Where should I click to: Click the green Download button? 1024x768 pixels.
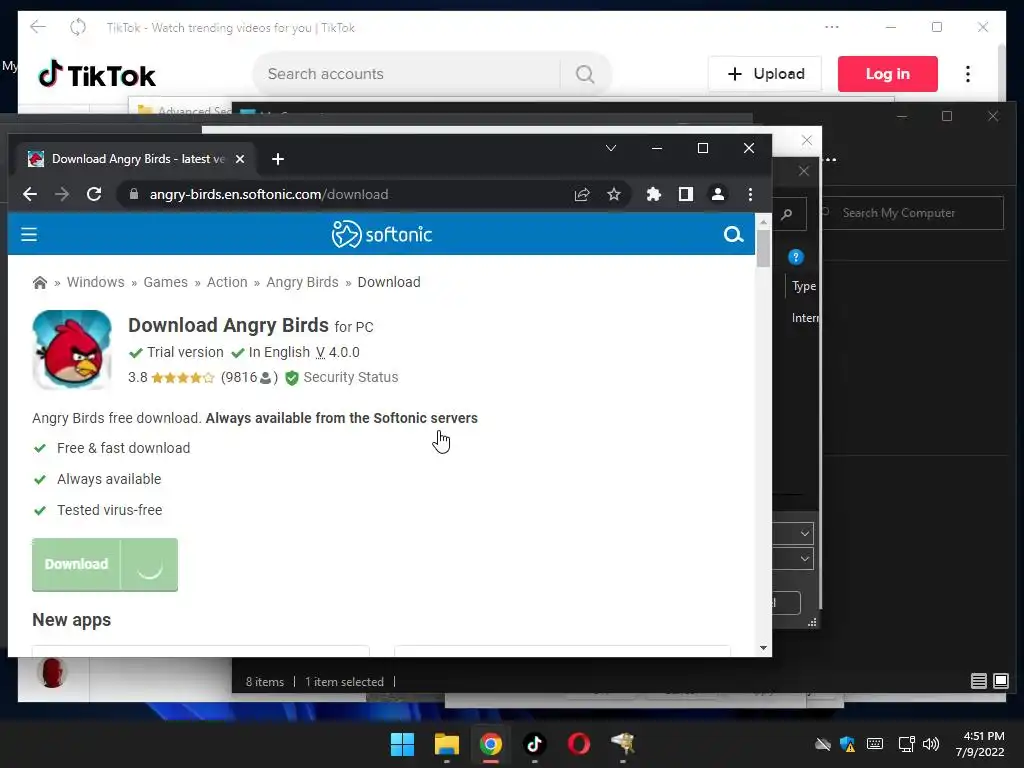coord(104,564)
